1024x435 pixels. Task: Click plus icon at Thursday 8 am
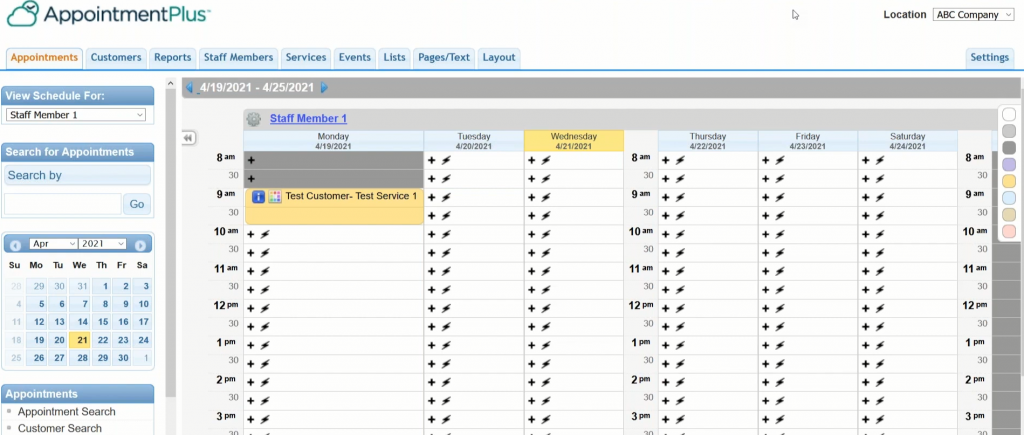[665, 160]
